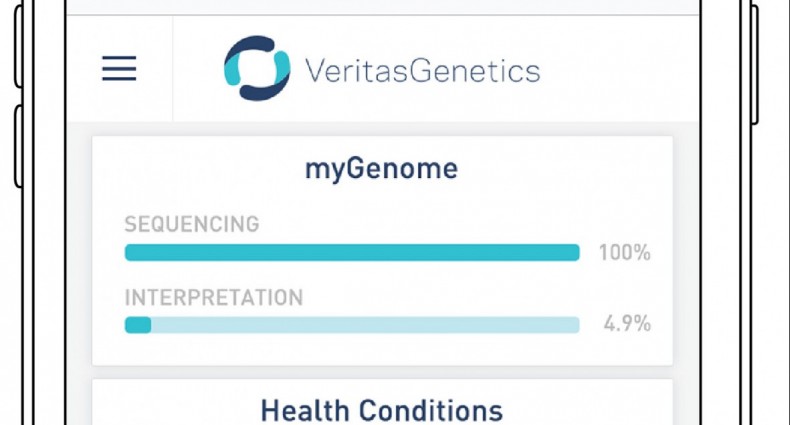The image size is (790, 425).
Task: Click the INTERPRETATION label
Action: (x=213, y=298)
